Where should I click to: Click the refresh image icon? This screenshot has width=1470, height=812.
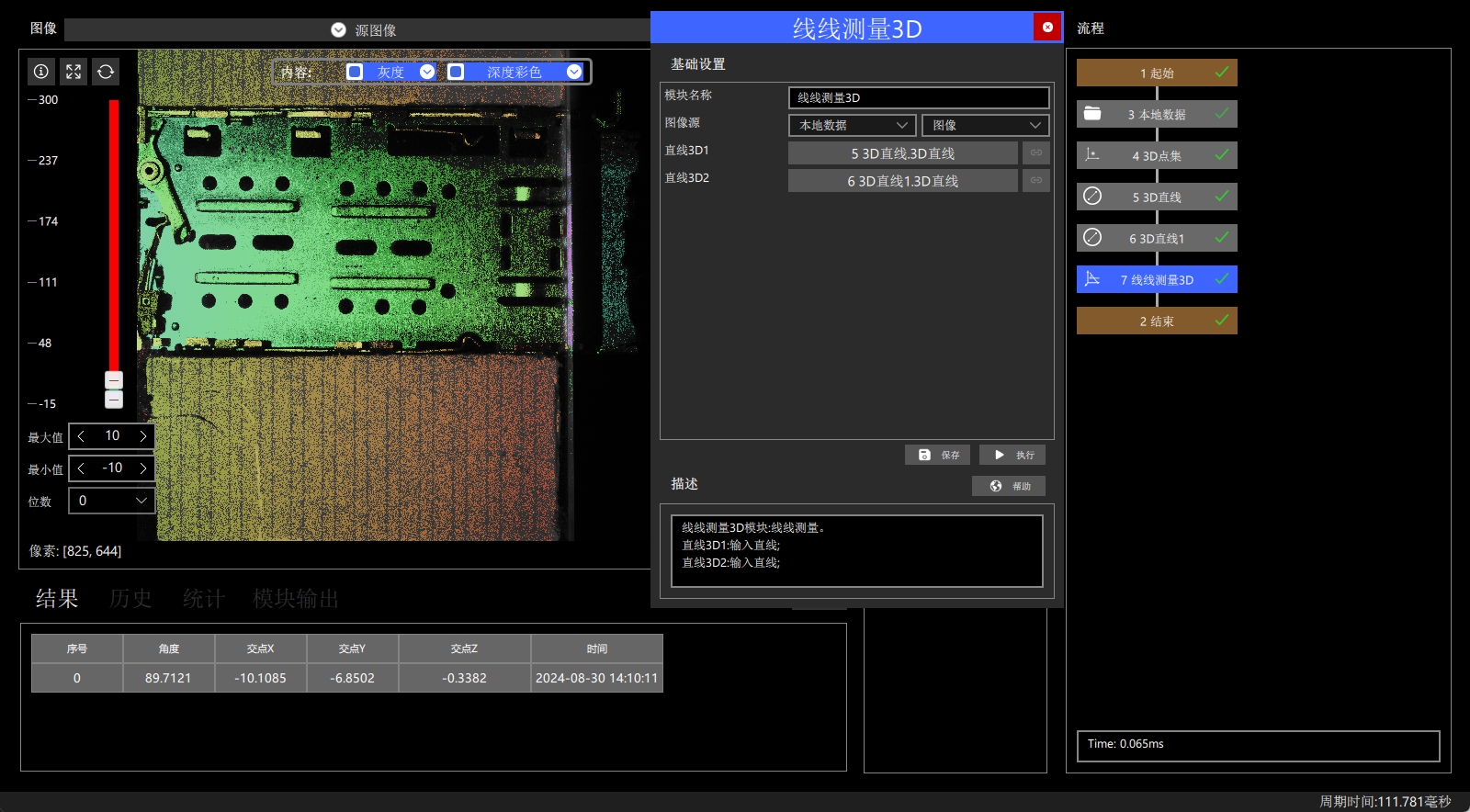(106, 72)
